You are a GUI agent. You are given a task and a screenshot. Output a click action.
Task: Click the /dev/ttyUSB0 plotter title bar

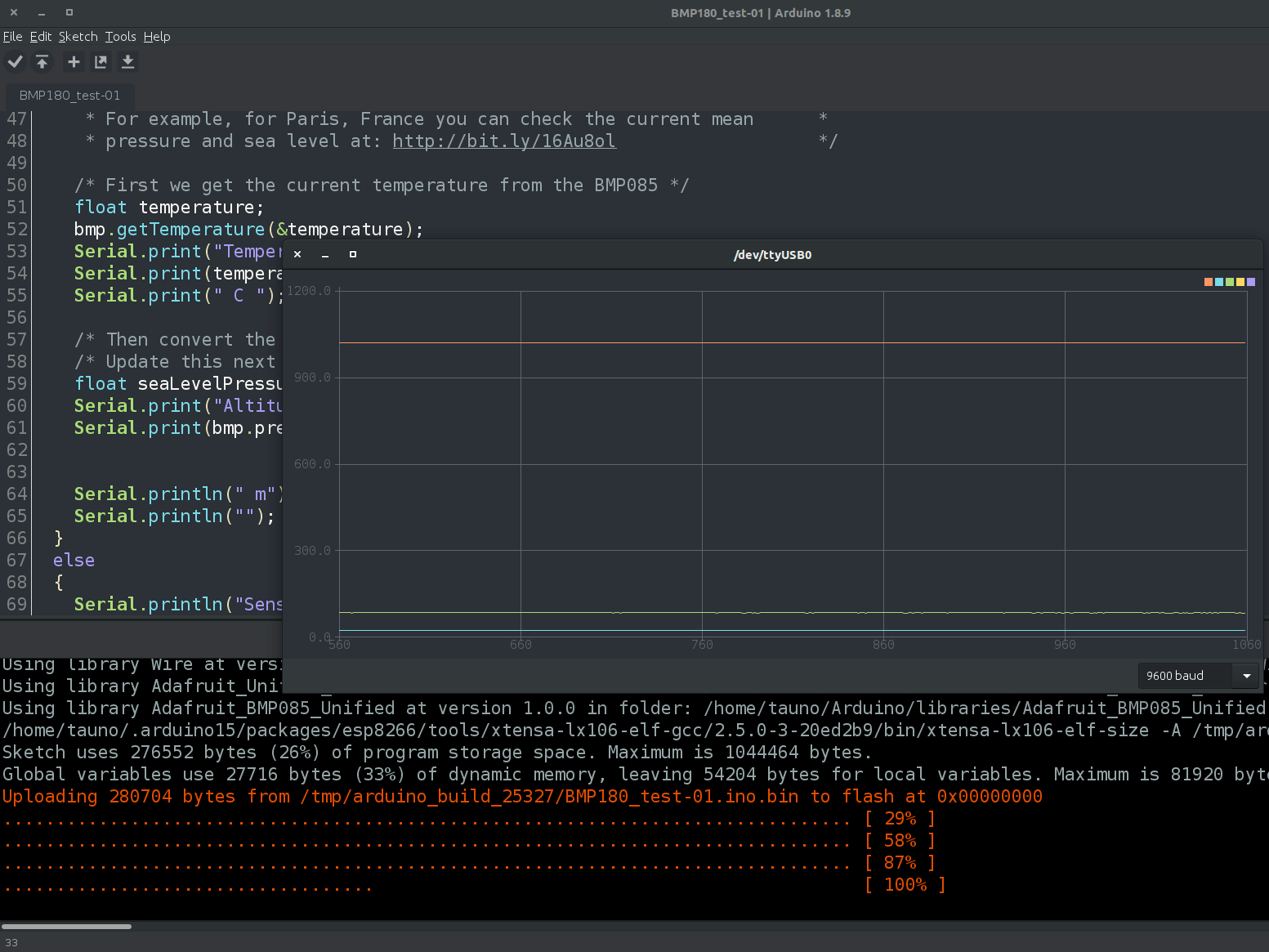point(771,254)
